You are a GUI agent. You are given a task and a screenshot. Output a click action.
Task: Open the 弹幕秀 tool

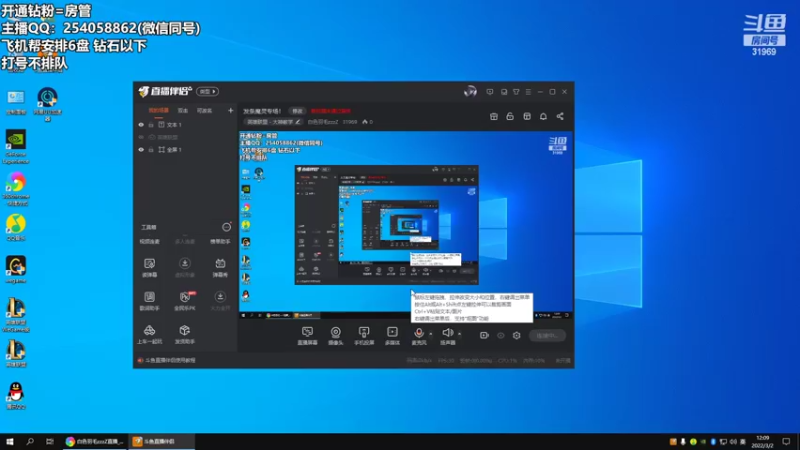(220, 267)
